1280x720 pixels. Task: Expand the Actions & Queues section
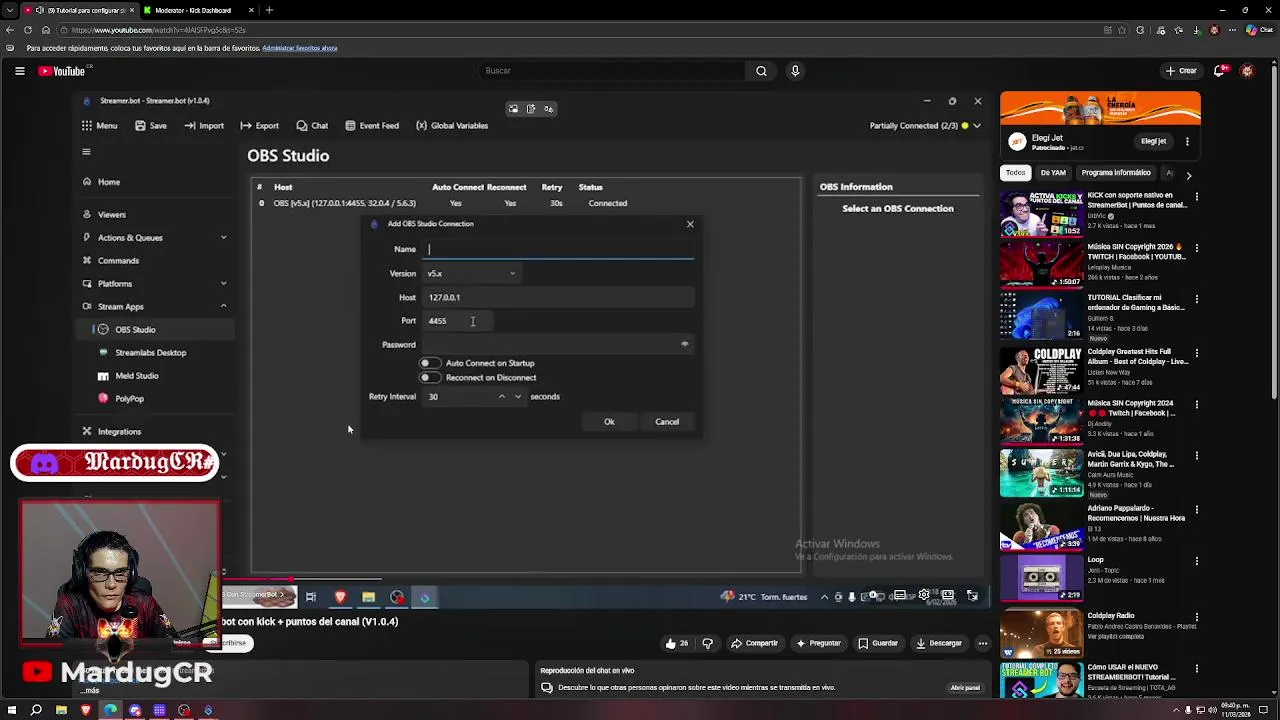(223, 237)
